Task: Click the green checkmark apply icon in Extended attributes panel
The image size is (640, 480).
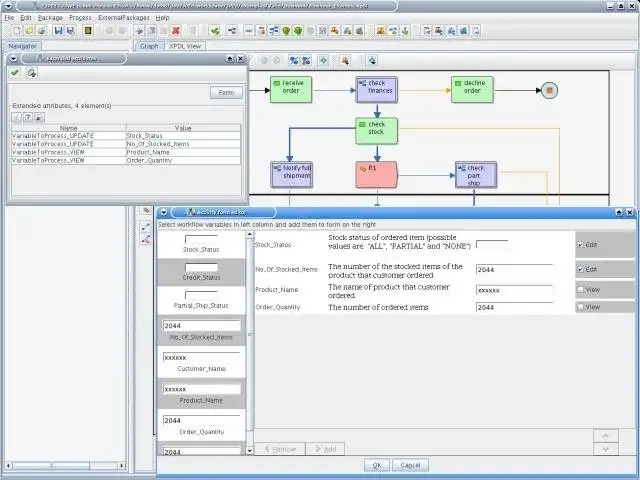Action: pyautogui.click(x=16, y=73)
